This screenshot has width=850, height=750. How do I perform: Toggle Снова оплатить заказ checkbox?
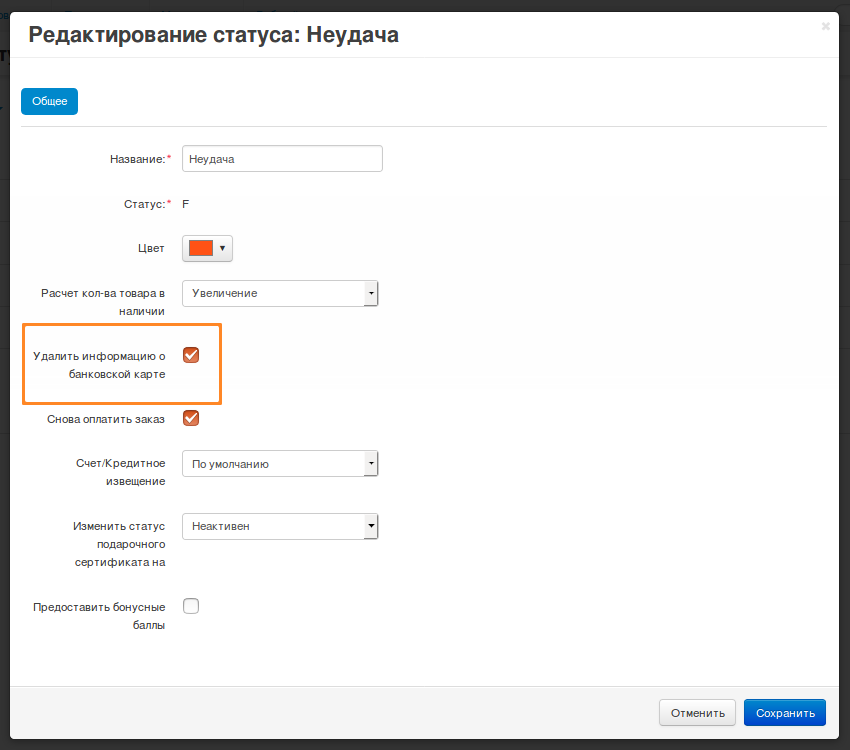pos(191,418)
